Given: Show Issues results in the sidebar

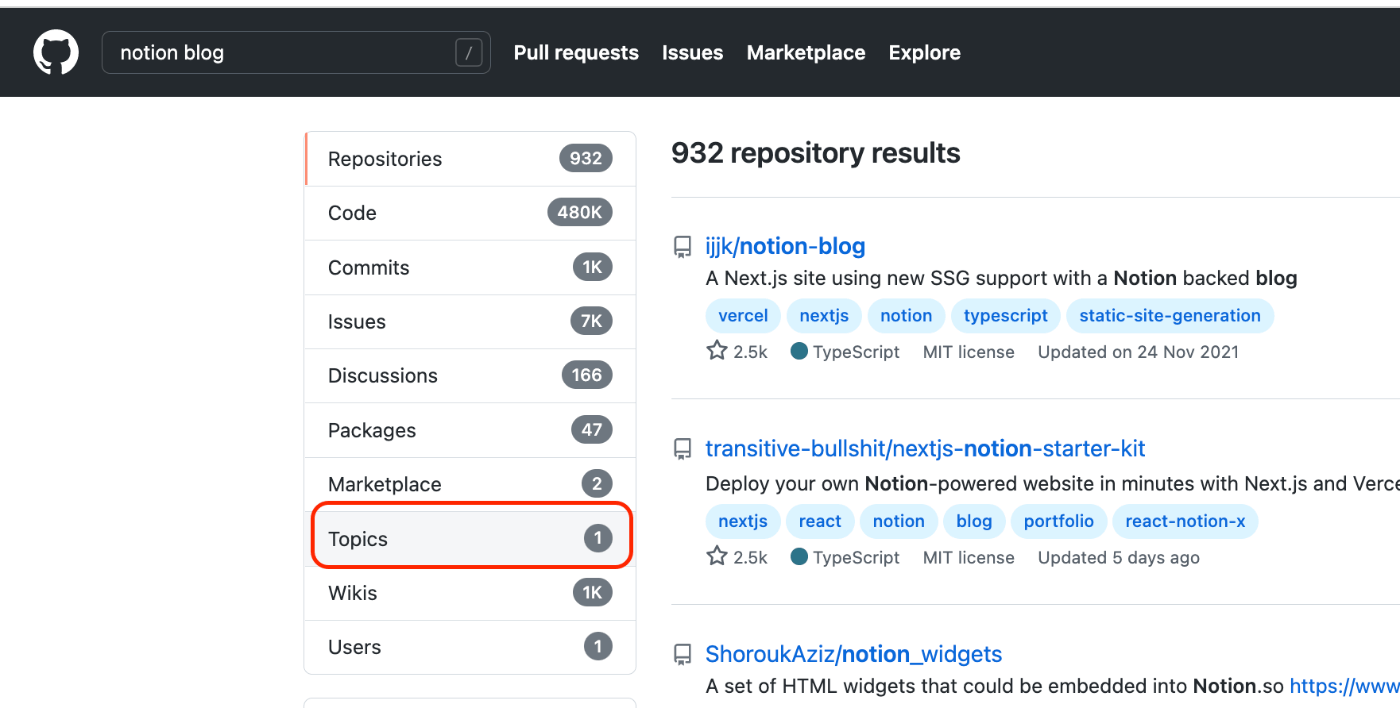Looking at the screenshot, I should click(x=470, y=321).
